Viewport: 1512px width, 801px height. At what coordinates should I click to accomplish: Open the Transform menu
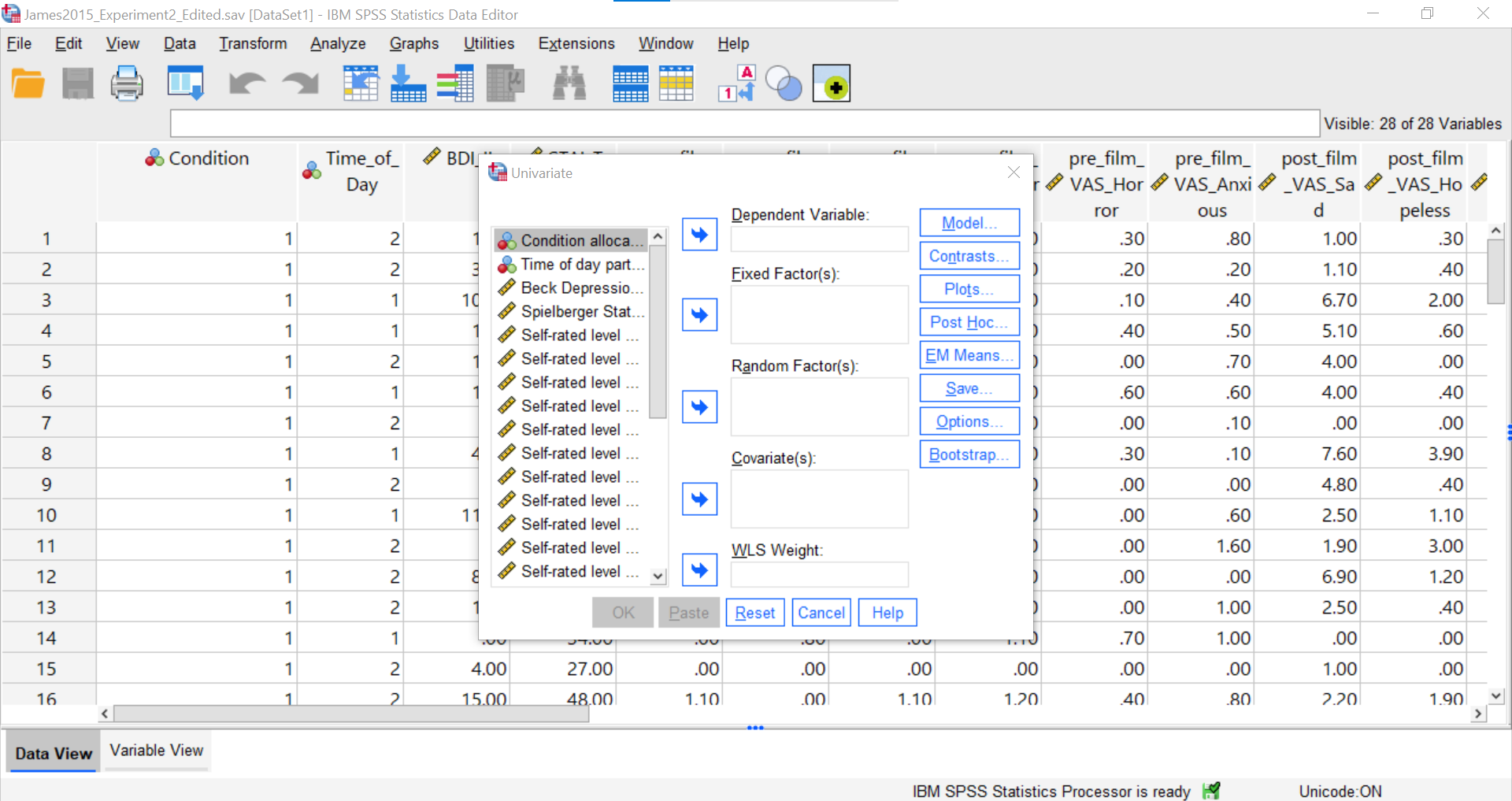coord(253,44)
